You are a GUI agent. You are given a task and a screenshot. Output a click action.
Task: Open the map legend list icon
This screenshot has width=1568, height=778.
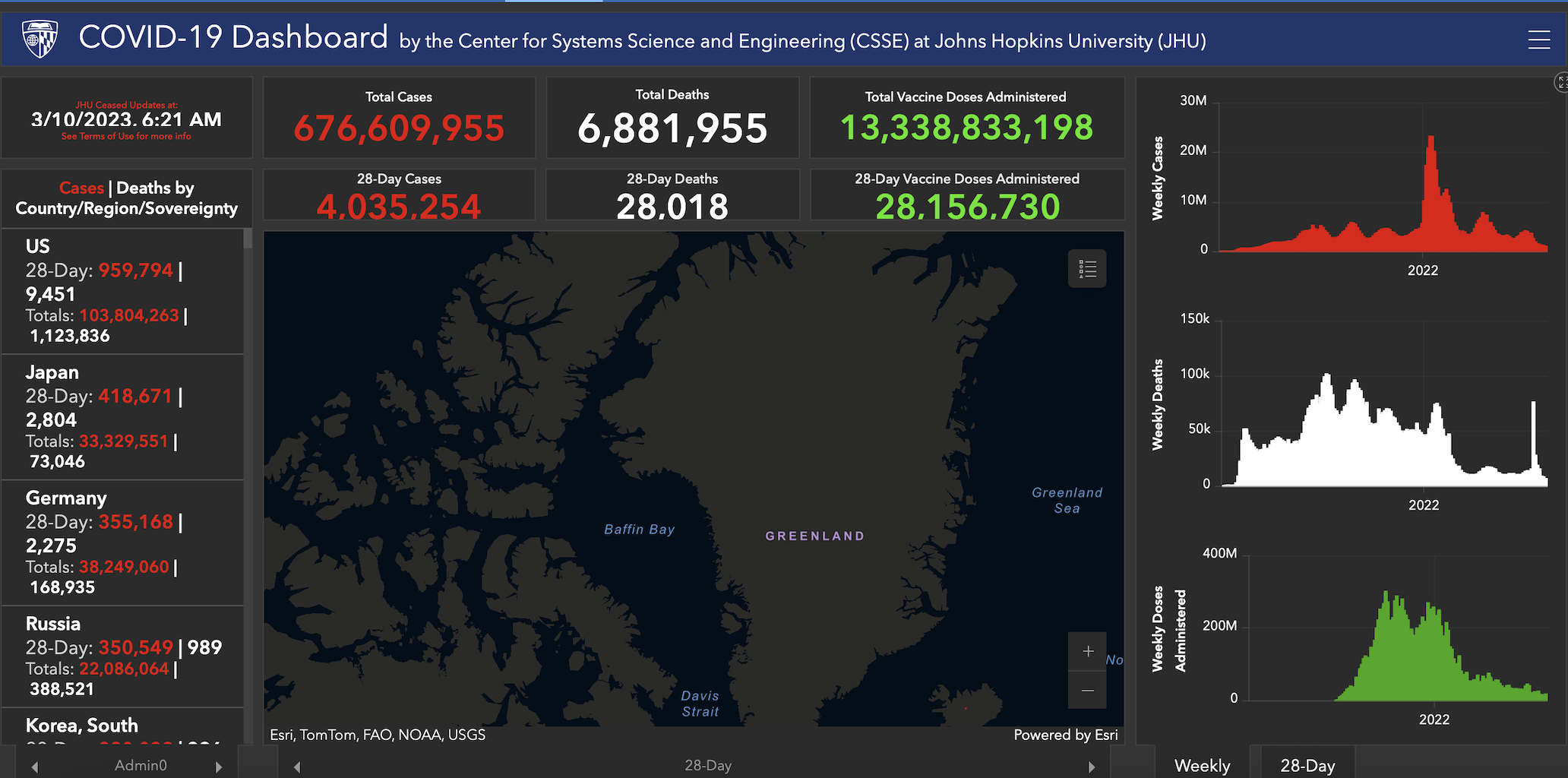click(1087, 269)
